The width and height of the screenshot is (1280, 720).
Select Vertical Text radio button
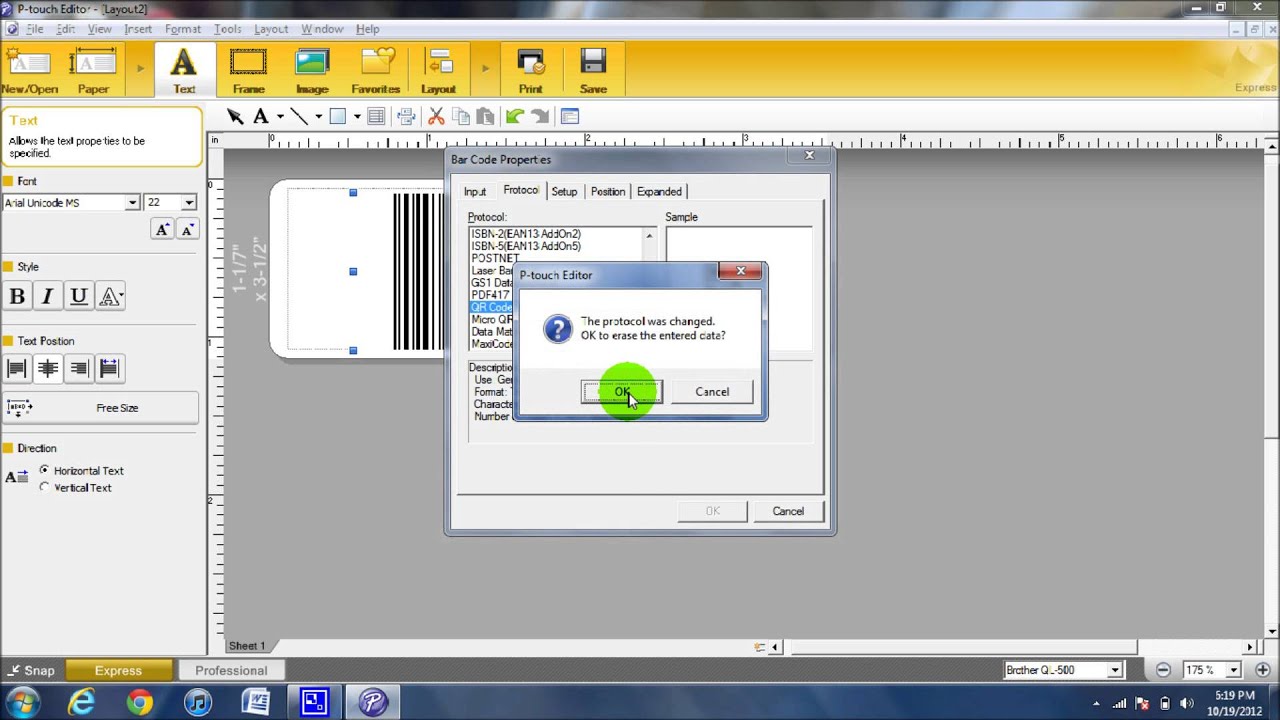tap(44, 487)
